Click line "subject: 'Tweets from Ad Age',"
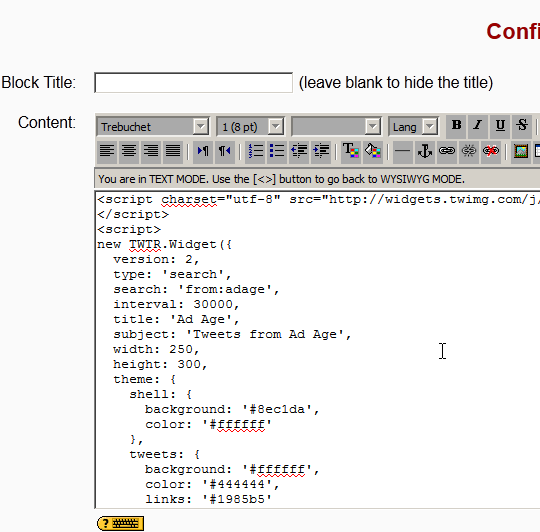This screenshot has height=532, width=540. (x=232, y=334)
